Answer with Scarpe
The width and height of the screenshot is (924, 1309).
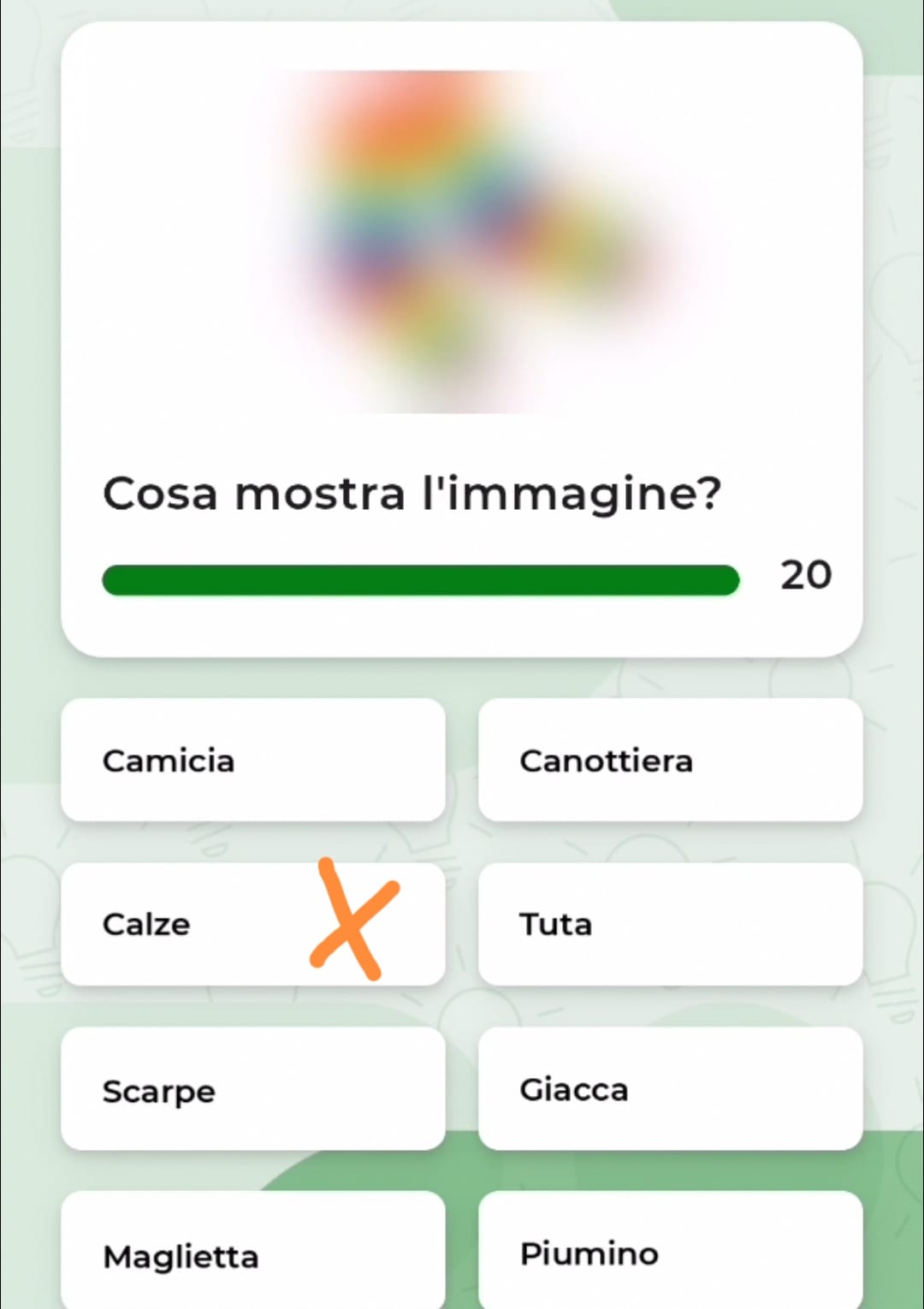click(x=252, y=1089)
